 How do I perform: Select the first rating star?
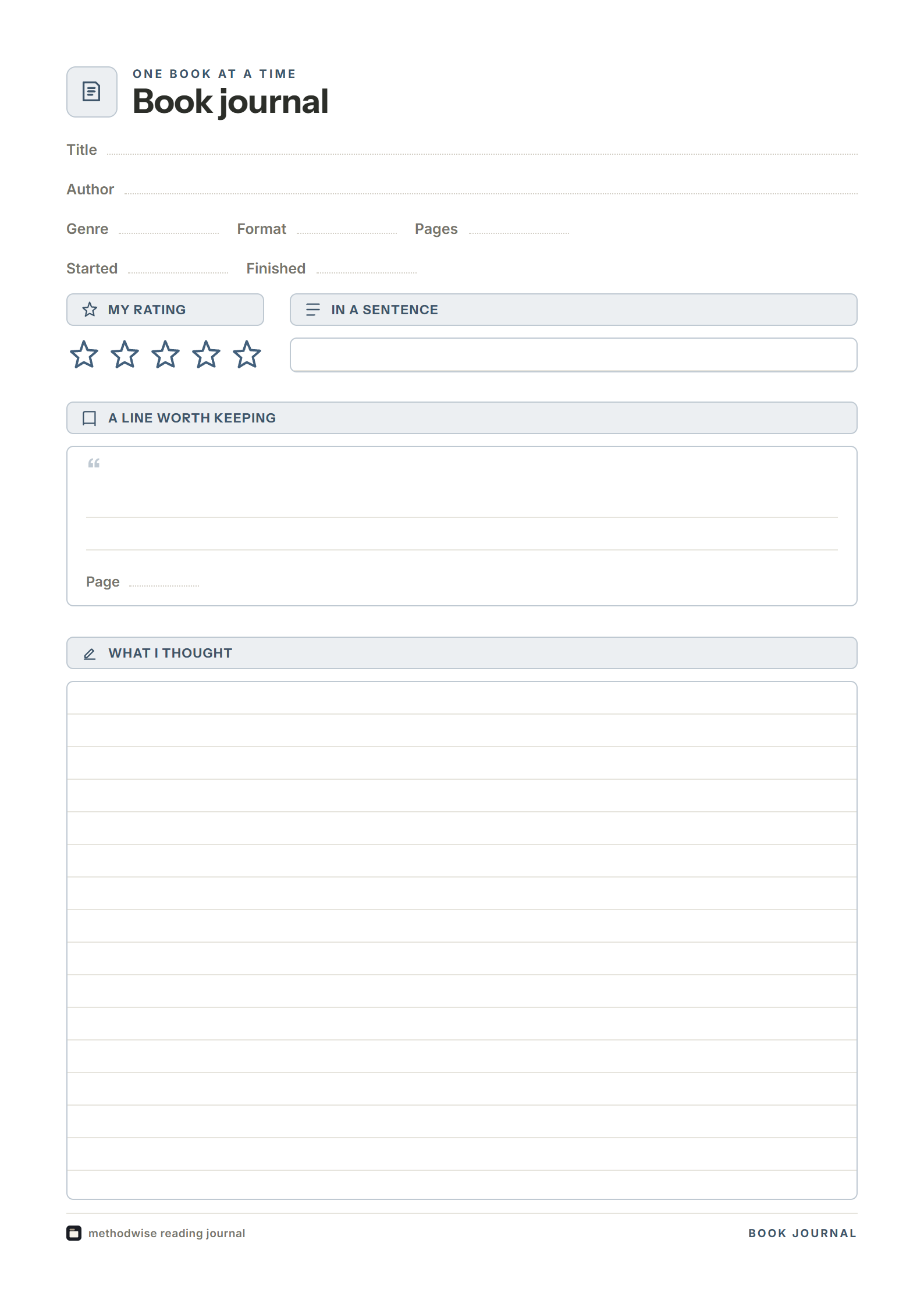tap(84, 354)
